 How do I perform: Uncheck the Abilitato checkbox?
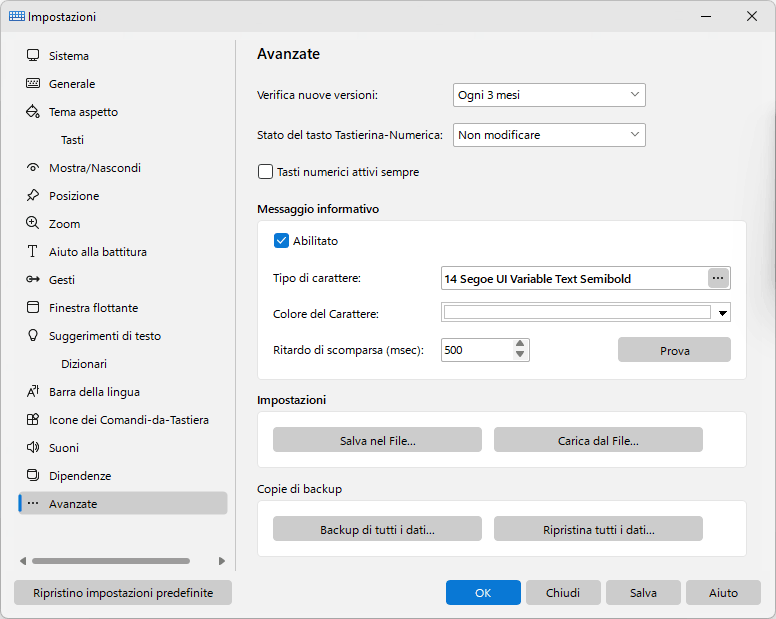[281, 240]
